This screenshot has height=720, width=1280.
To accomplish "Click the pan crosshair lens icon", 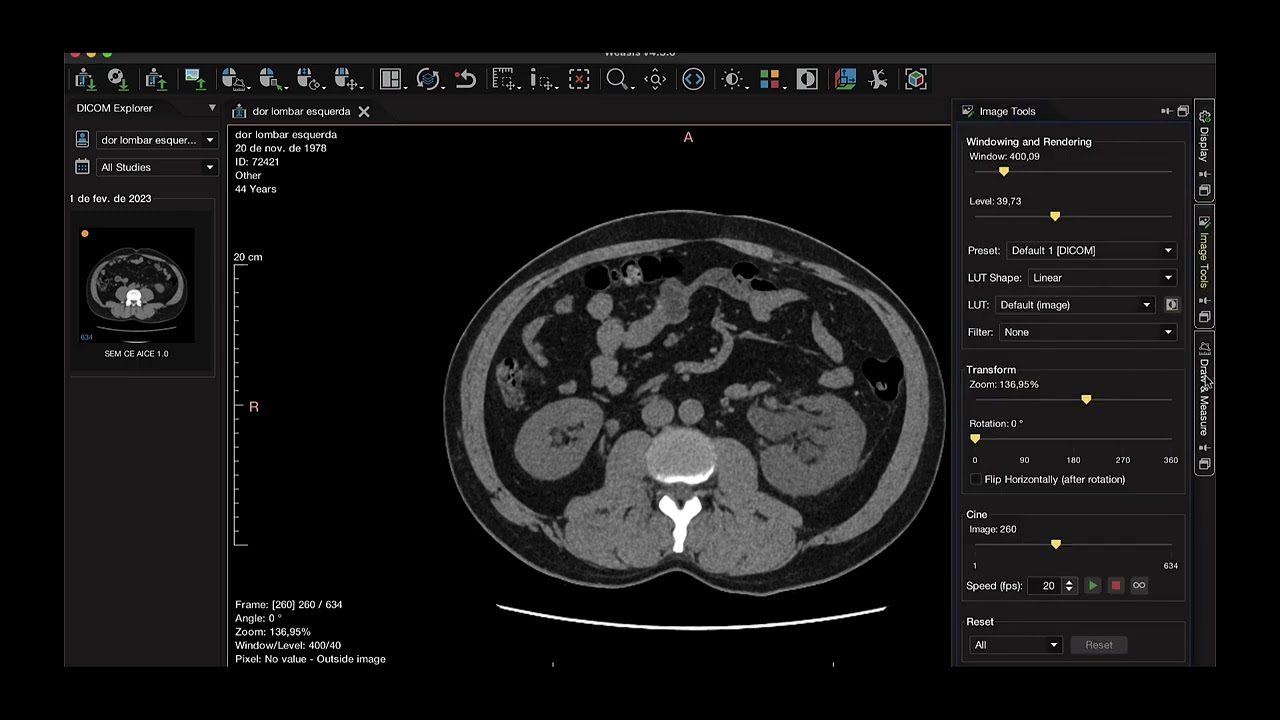I will (656, 79).
